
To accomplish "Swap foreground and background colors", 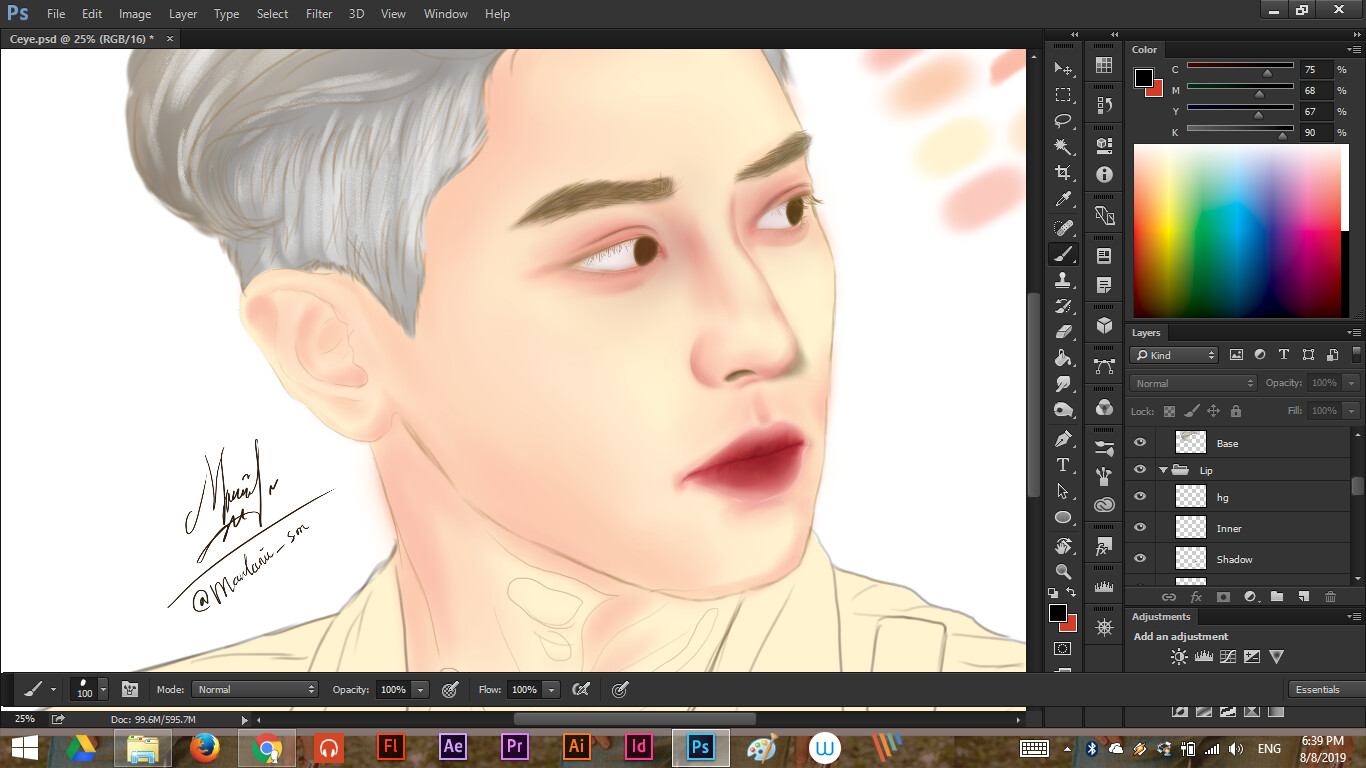I will tap(1072, 593).
